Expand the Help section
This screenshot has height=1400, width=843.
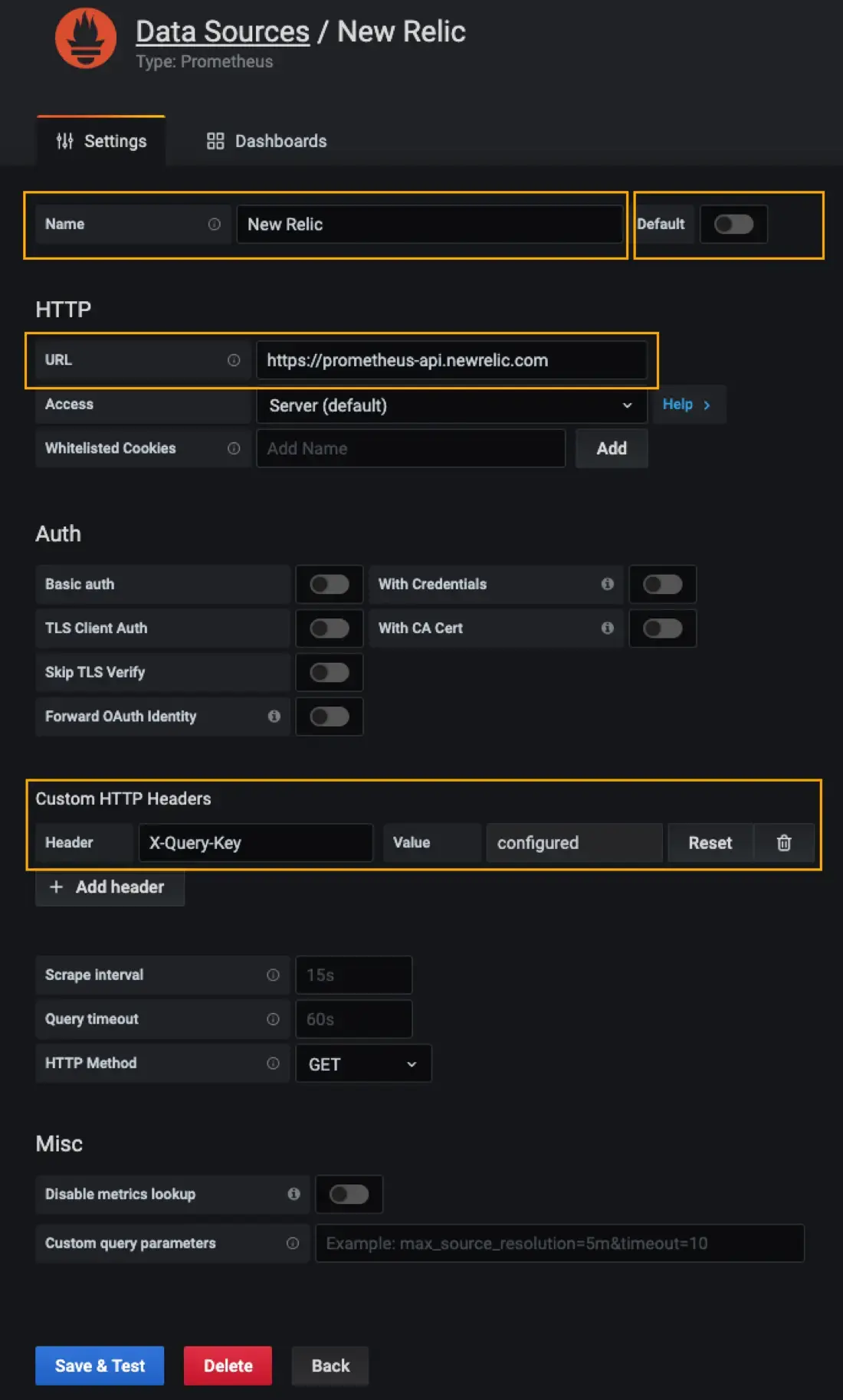687,405
